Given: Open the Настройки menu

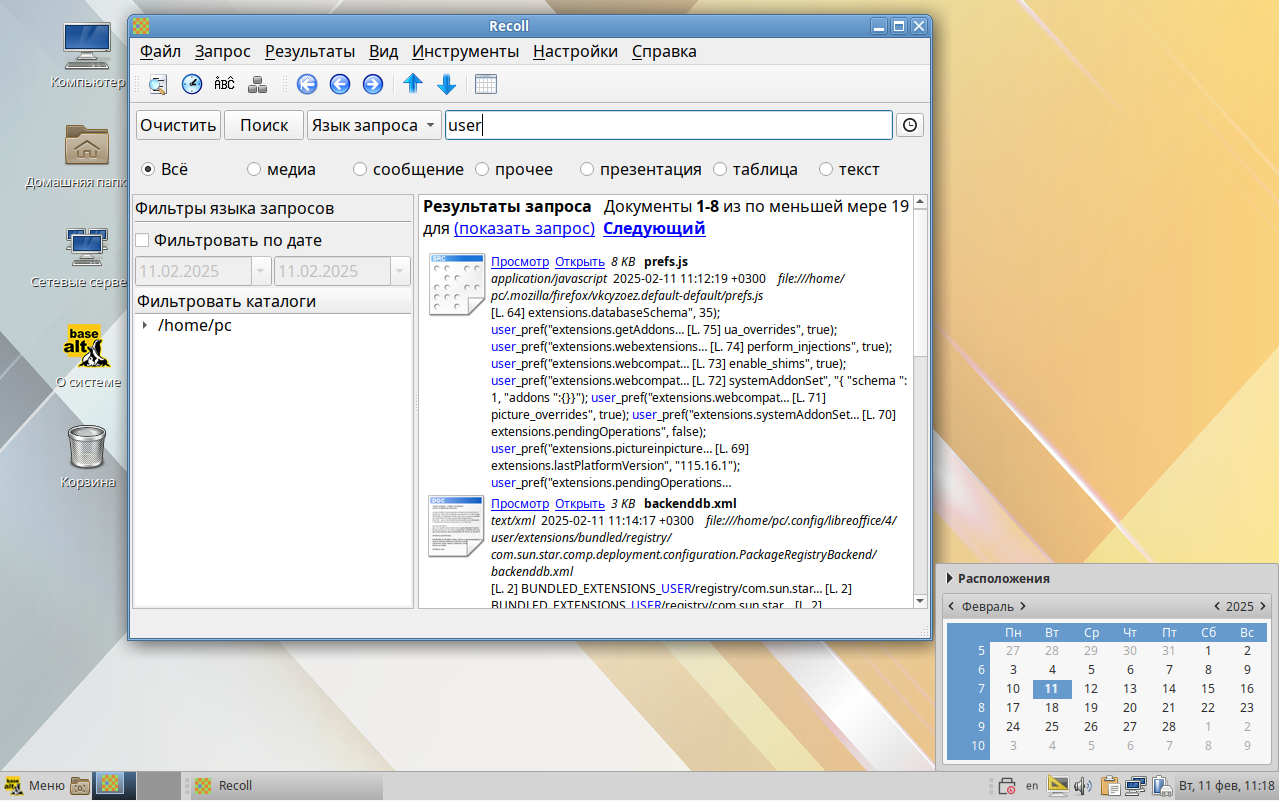Looking at the screenshot, I should tap(575, 52).
